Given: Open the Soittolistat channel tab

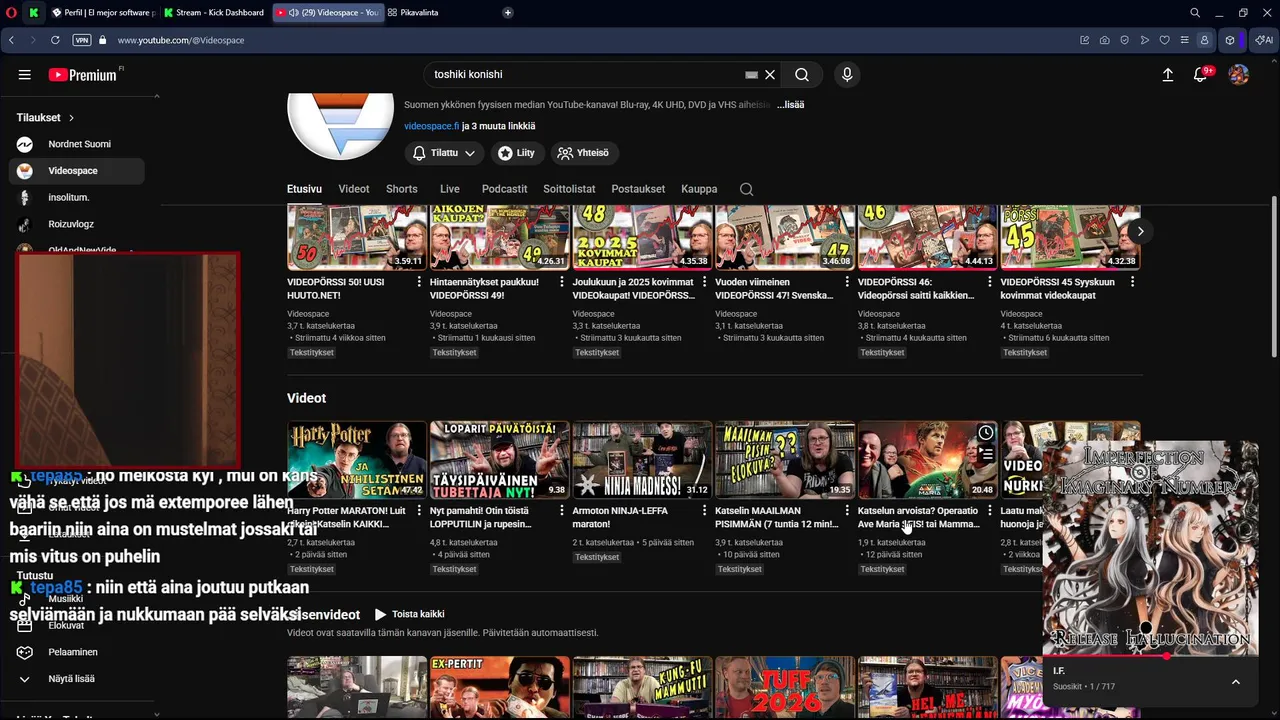Looking at the screenshot, I should (569, 189).
